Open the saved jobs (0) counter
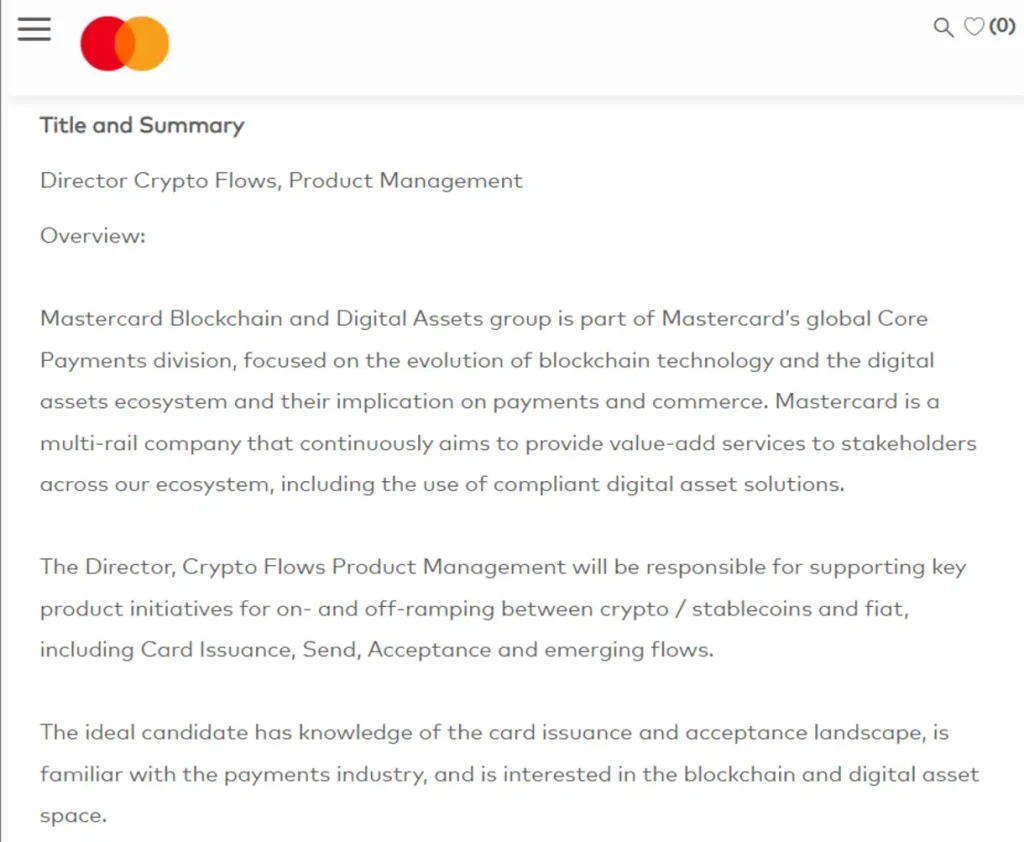The image size is (1024, 842). [1001, 27]
